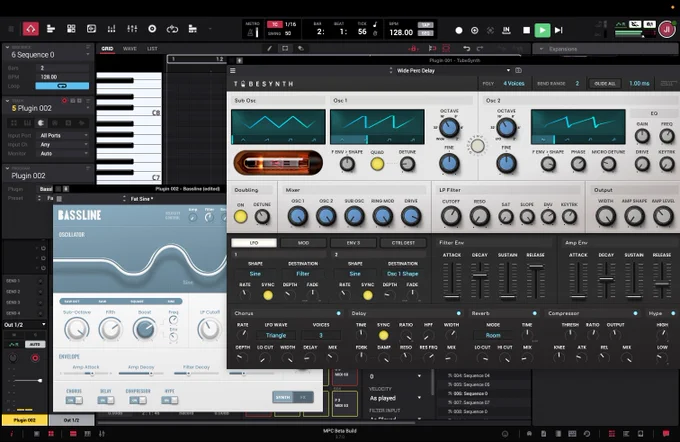
Task: Select the MOD tab in TubeSynth
Action: (303, 243)
